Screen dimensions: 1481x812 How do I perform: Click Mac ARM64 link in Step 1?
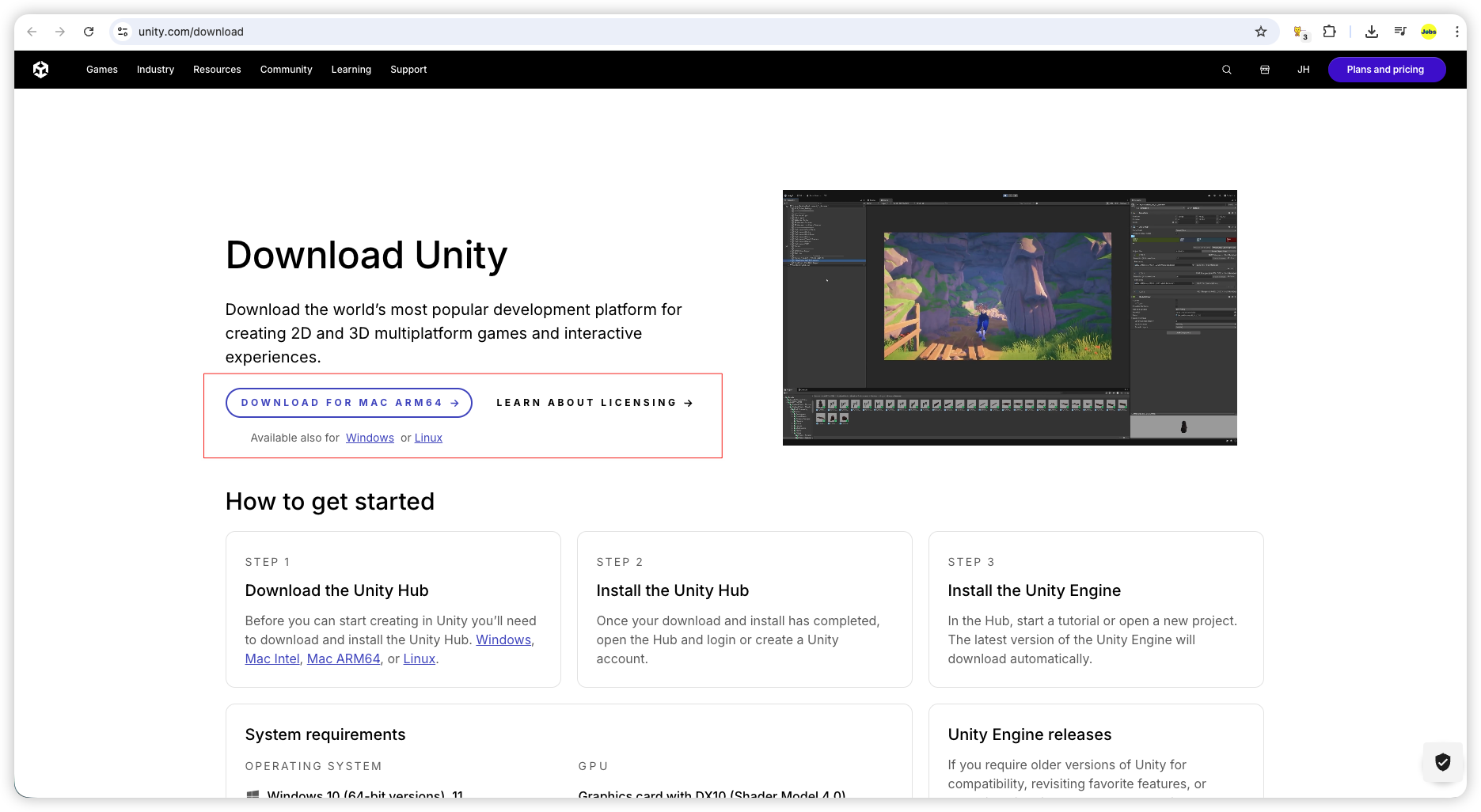[x=344, y=658]
